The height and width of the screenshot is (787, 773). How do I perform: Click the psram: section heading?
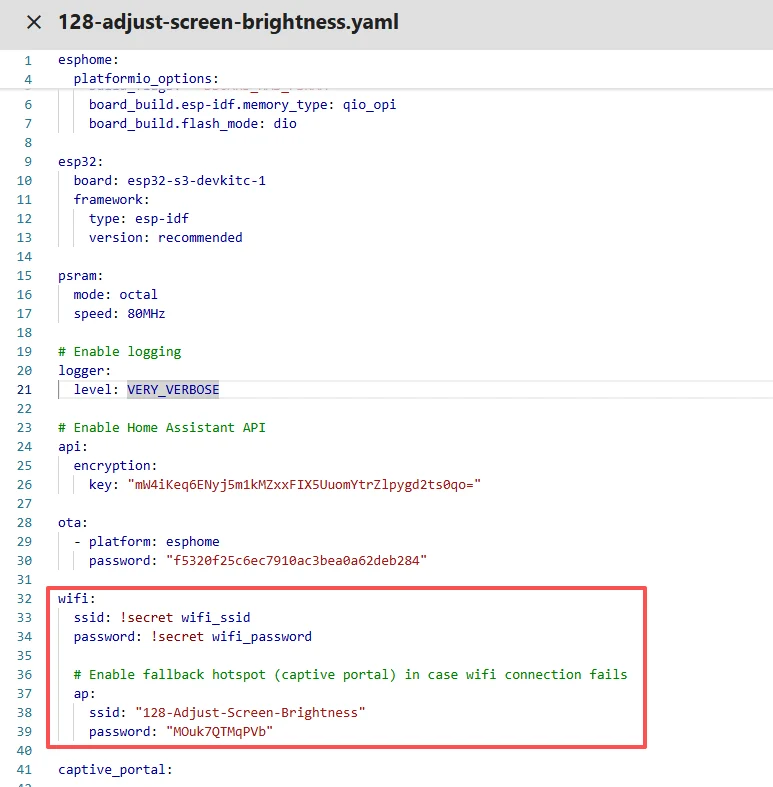[80, 275]
